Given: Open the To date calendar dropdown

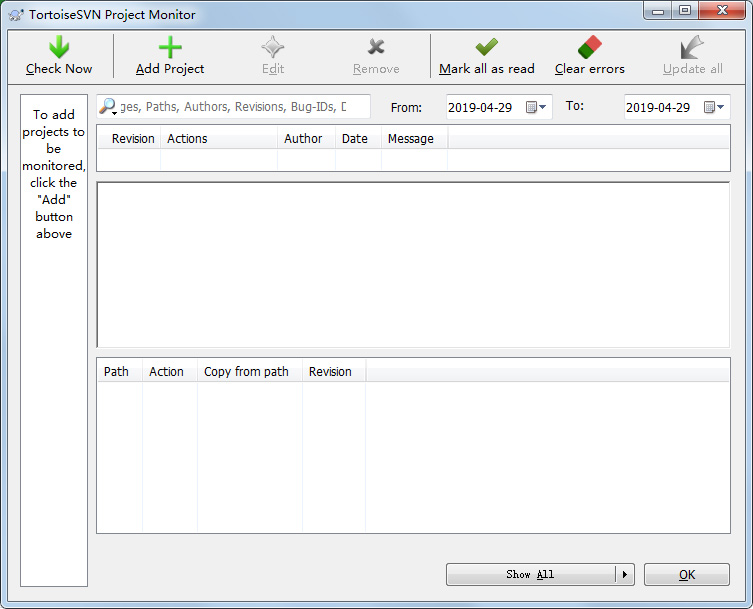Looking at the screenshot, I should click(714, 107).
